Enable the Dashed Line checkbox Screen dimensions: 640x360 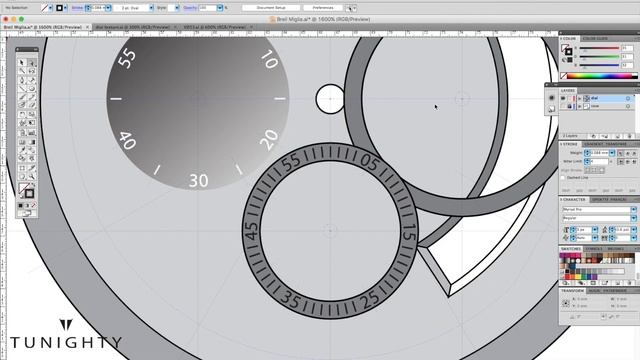[563, 178]
